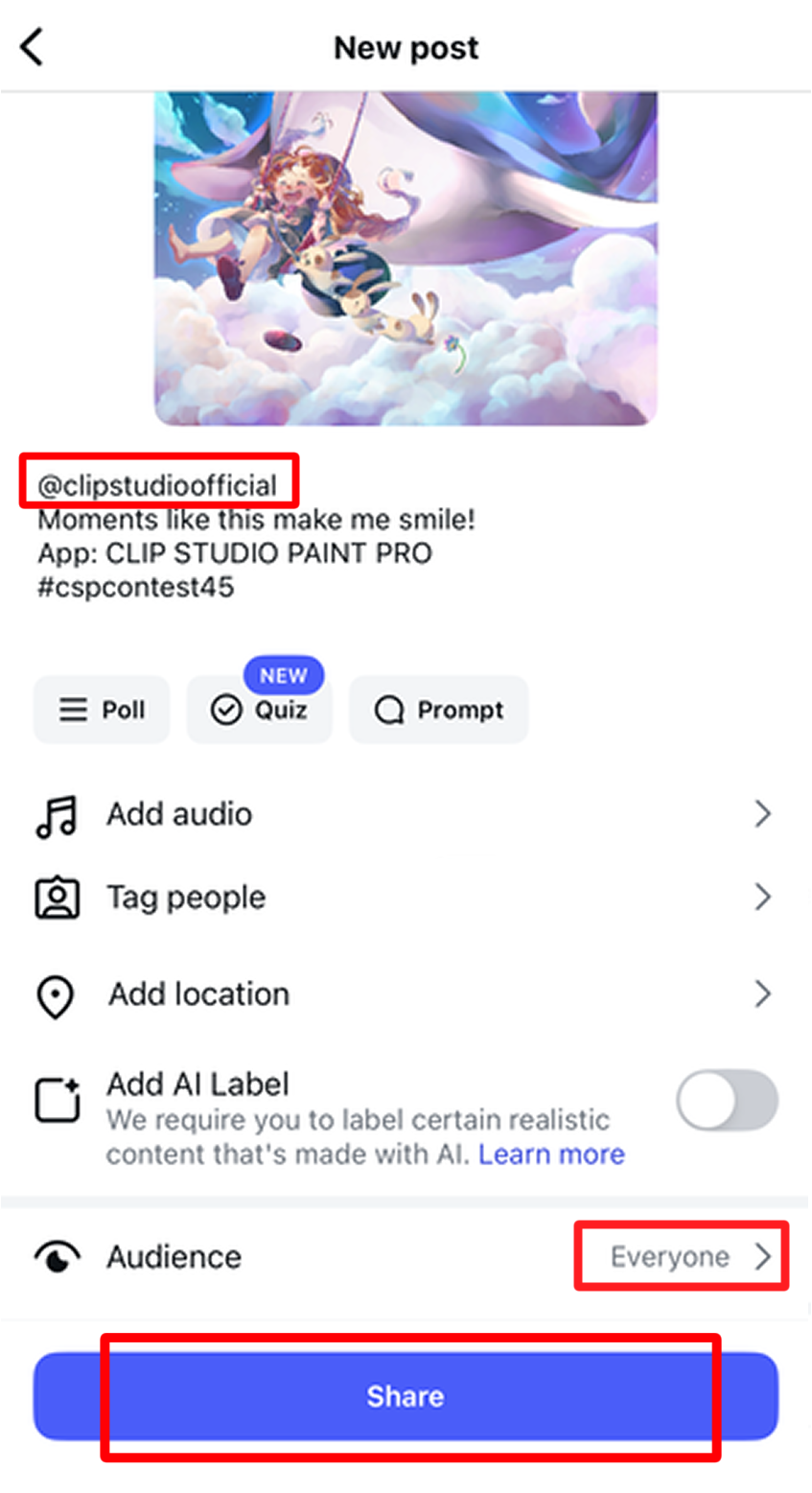Select the Poll option
The image size is (812, 1493).
pyautogui.click(x=101, y=709)
